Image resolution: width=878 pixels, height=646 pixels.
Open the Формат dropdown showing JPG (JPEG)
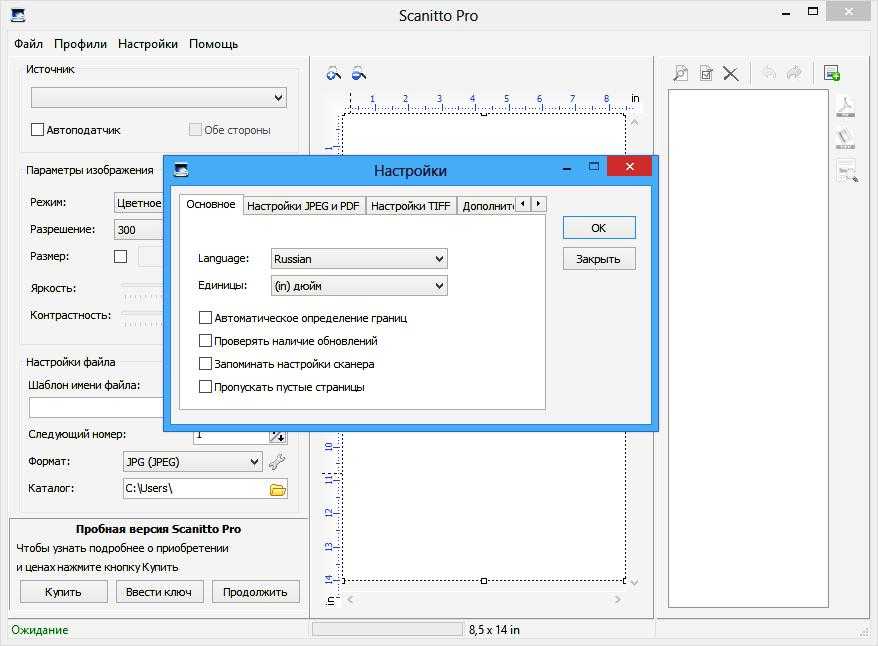tap(190, 462)
